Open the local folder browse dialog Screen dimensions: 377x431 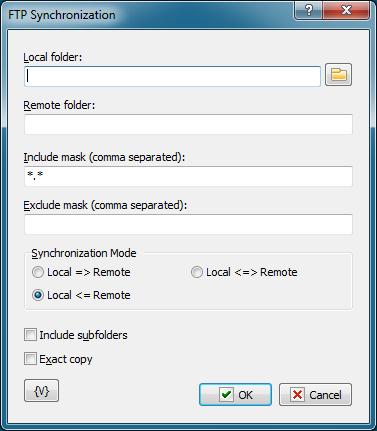(x=338, y=75)
